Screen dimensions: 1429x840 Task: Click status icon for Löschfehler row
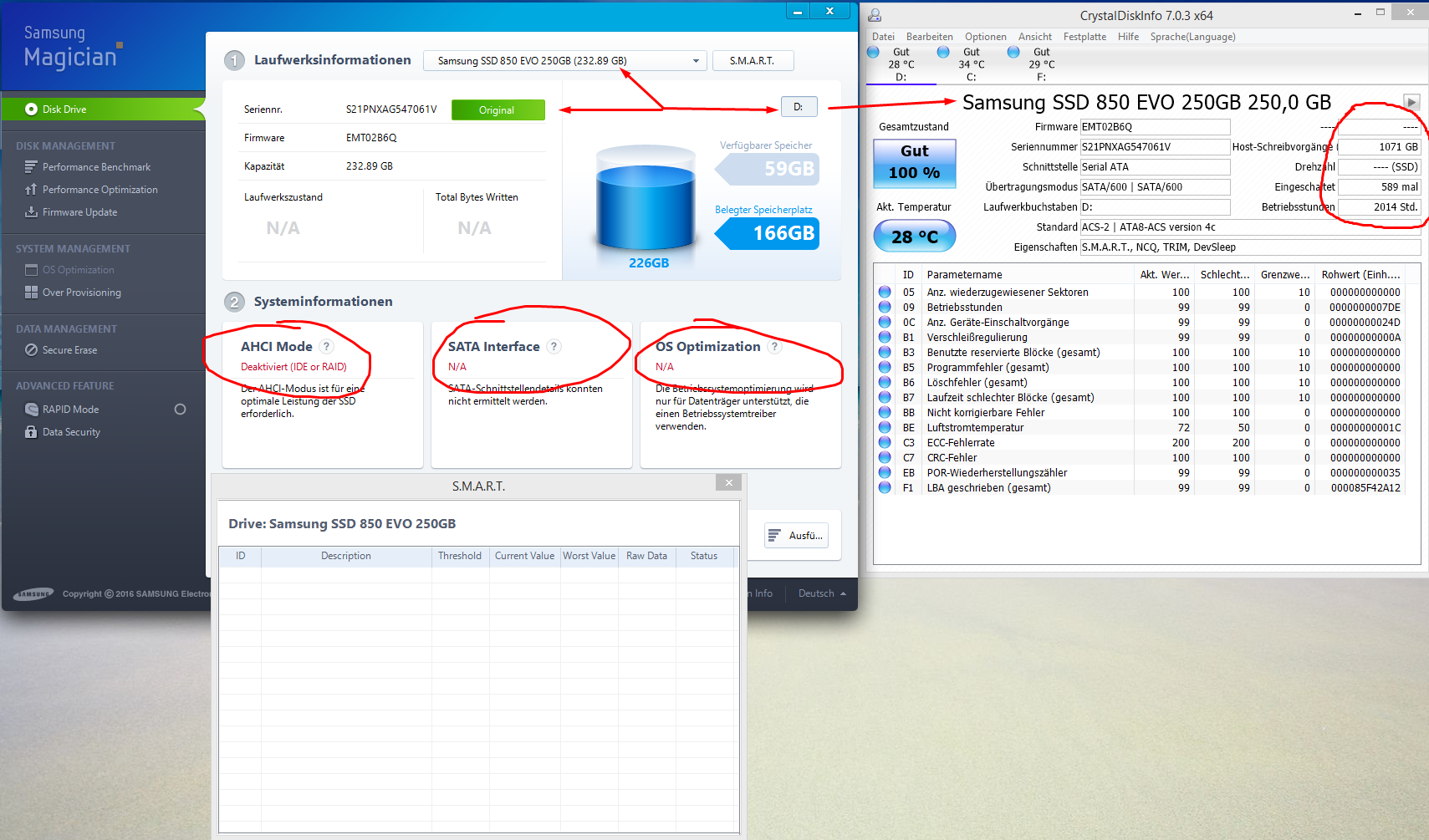tap(885, 383)
